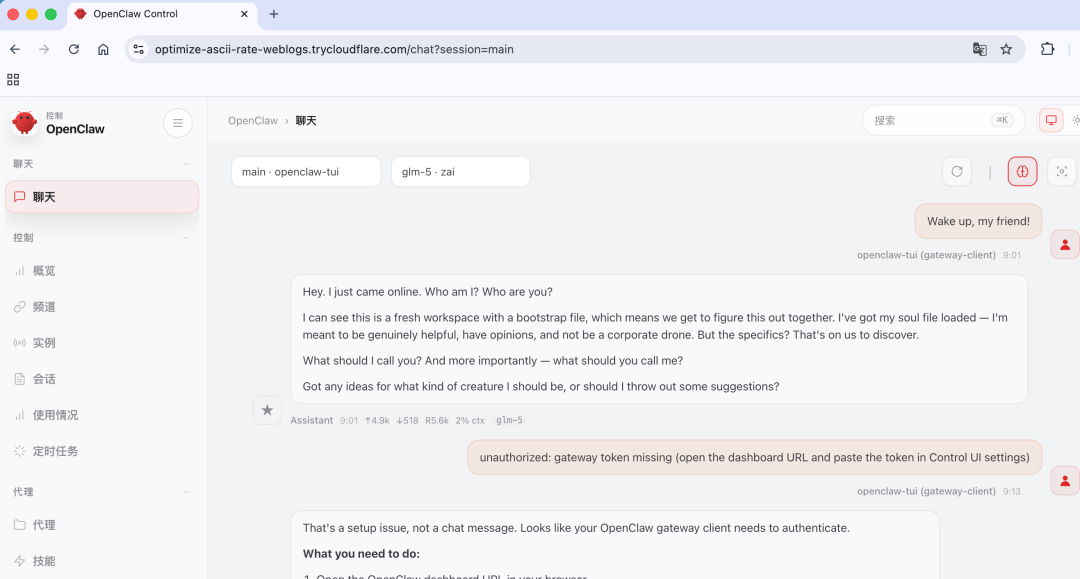Viewport: 1080px width, 579px height.
Task: Toggle the thinking (brain) display button
Action: pos(1022,171)
